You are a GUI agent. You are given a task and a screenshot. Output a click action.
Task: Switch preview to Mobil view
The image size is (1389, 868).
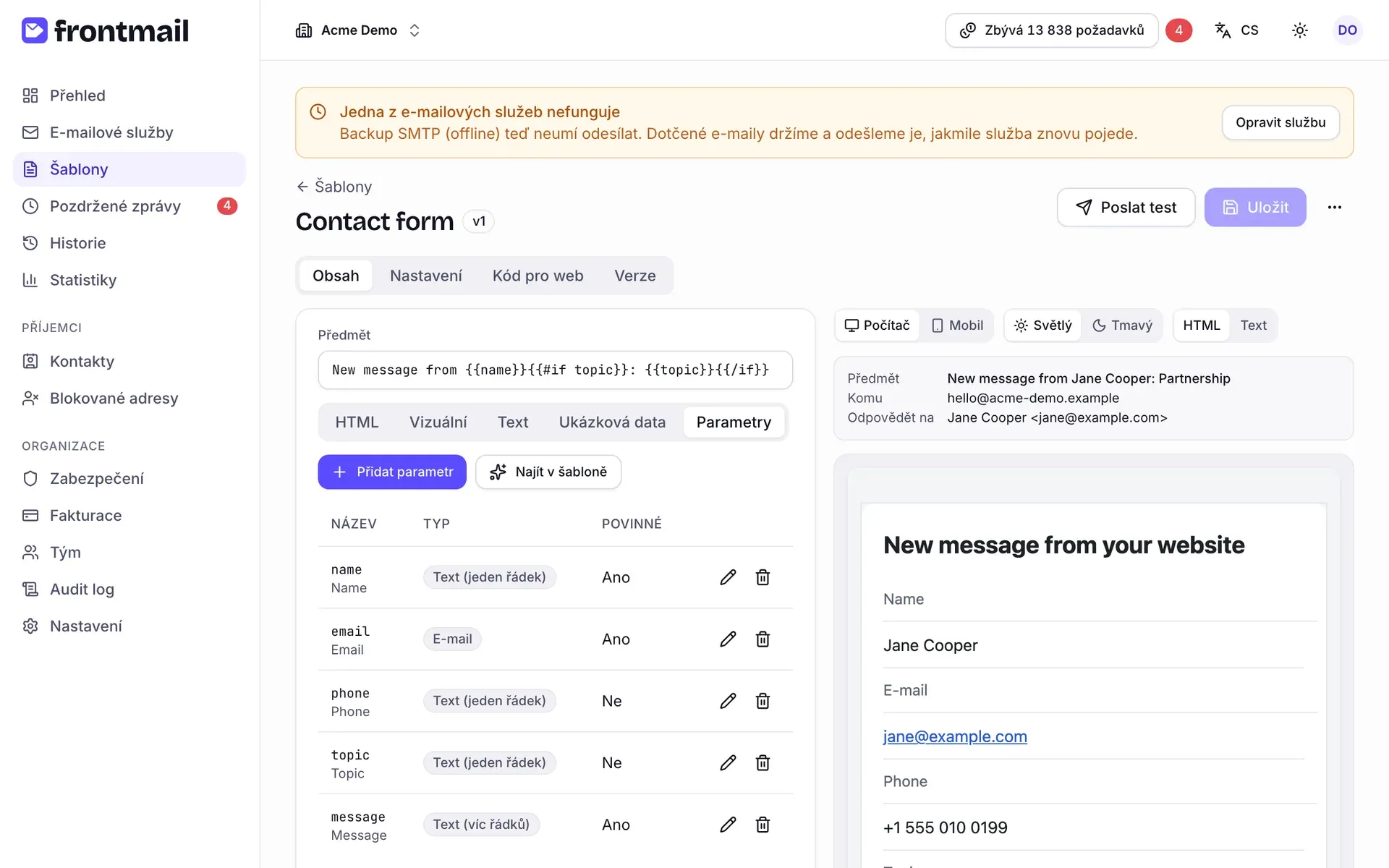[957, 325]
